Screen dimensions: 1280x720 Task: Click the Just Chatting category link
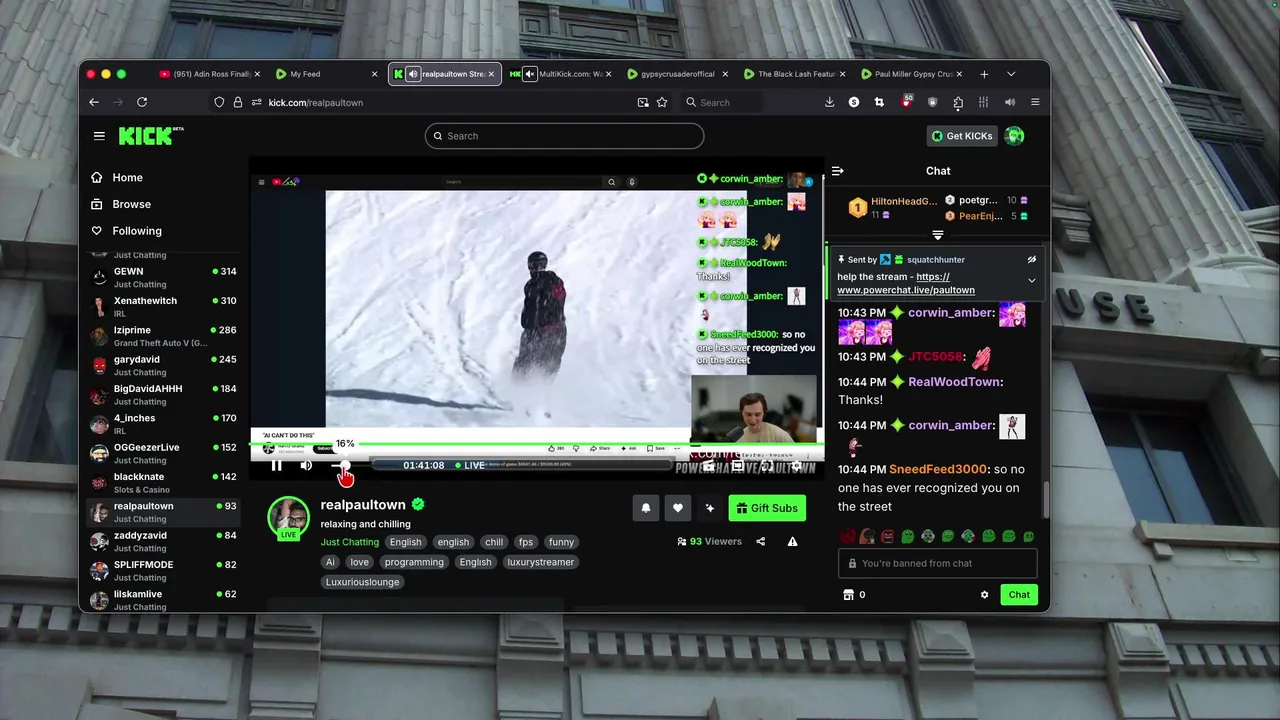point(349,542)
